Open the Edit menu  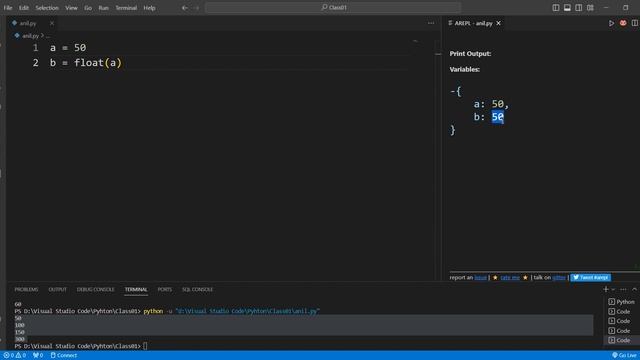(24, 8)
